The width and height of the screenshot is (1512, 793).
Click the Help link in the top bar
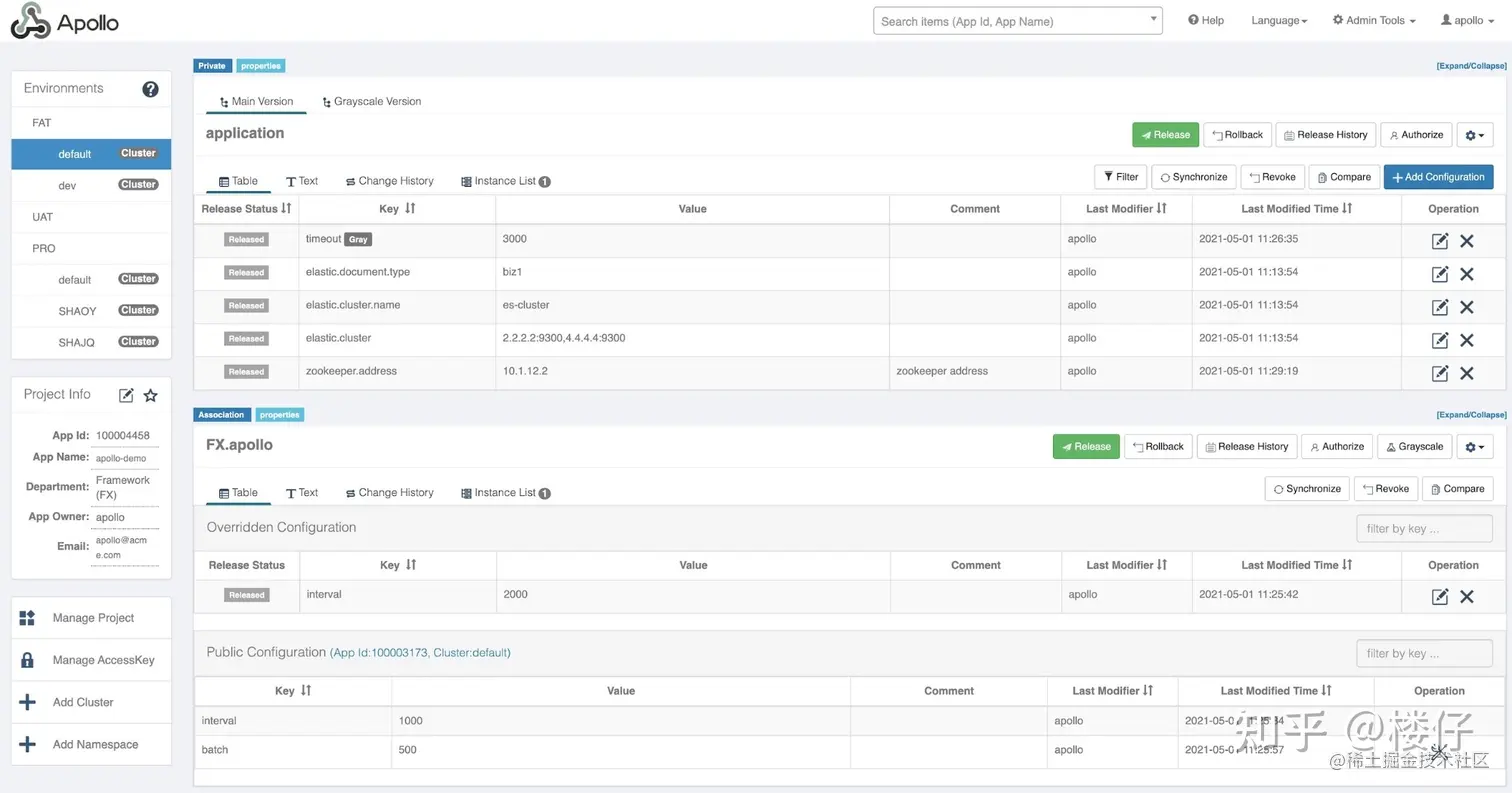pyautogui.click(x=1206, y=20)
